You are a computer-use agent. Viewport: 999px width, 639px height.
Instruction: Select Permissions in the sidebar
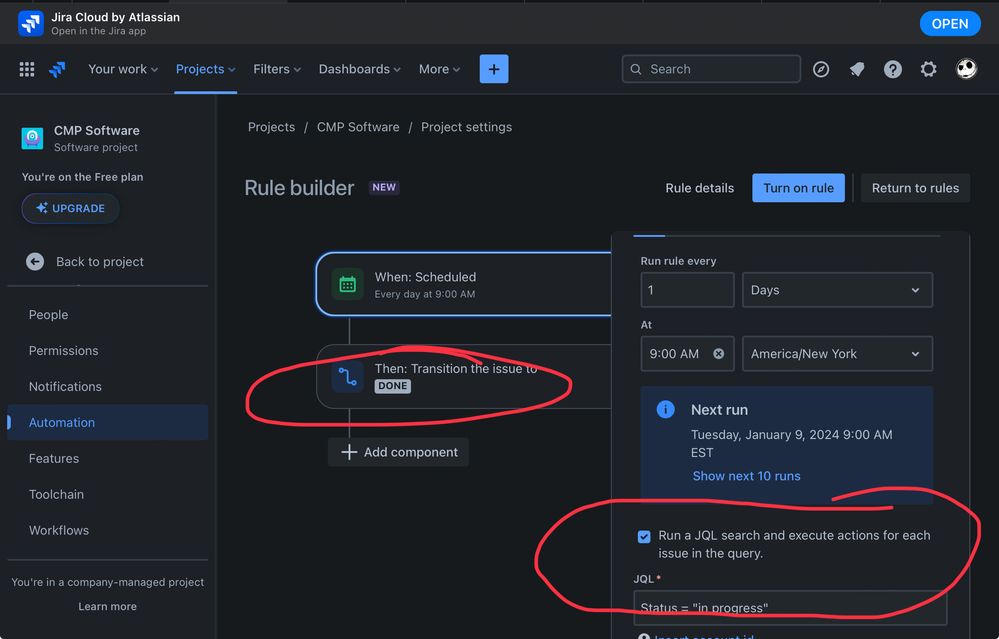pyautogui.click(x=64, y=351)
